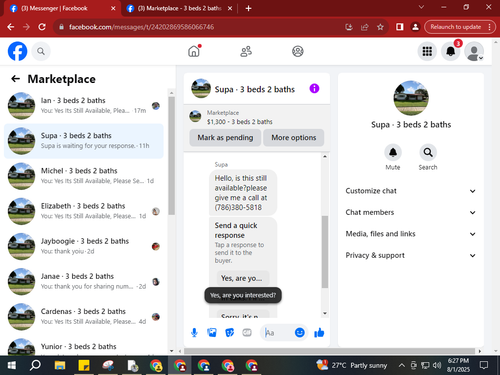The width and height of the screenshot is (500, 375).
Task: Go to the Home feed icon
Action: (194, 51)
